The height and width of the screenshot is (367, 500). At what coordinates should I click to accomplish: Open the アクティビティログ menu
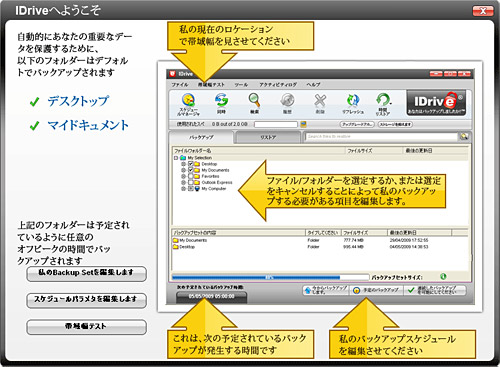(278, 85)
